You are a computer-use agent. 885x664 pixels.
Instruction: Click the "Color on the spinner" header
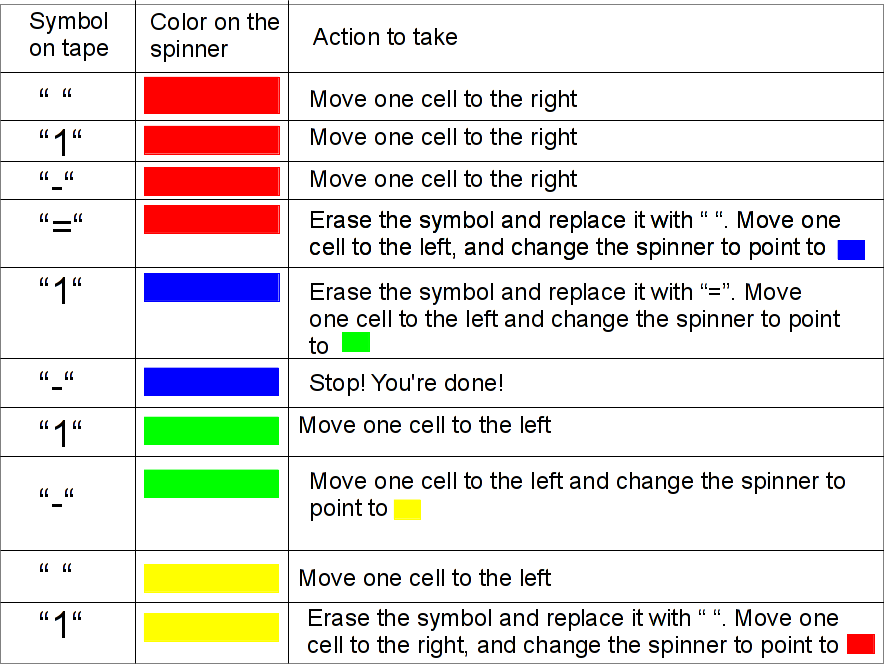click(x=214, y=35)
